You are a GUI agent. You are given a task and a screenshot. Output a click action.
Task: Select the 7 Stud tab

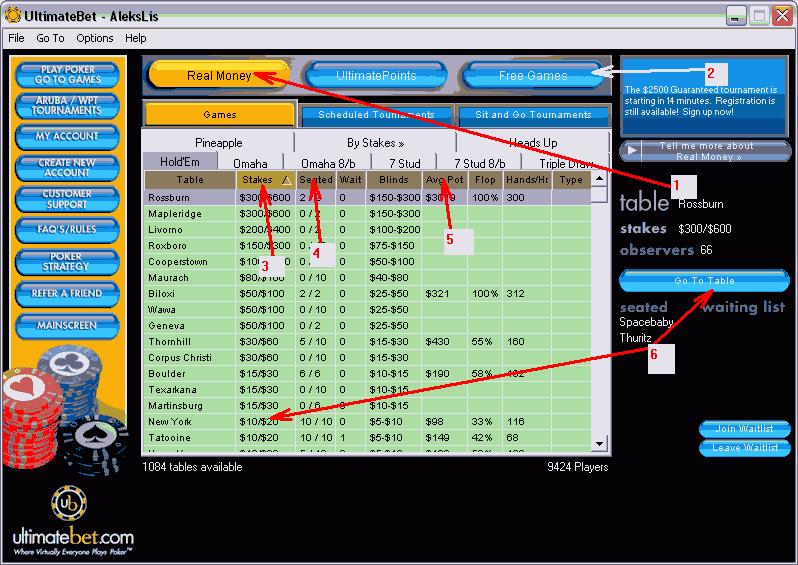click(x=405, y=163)
